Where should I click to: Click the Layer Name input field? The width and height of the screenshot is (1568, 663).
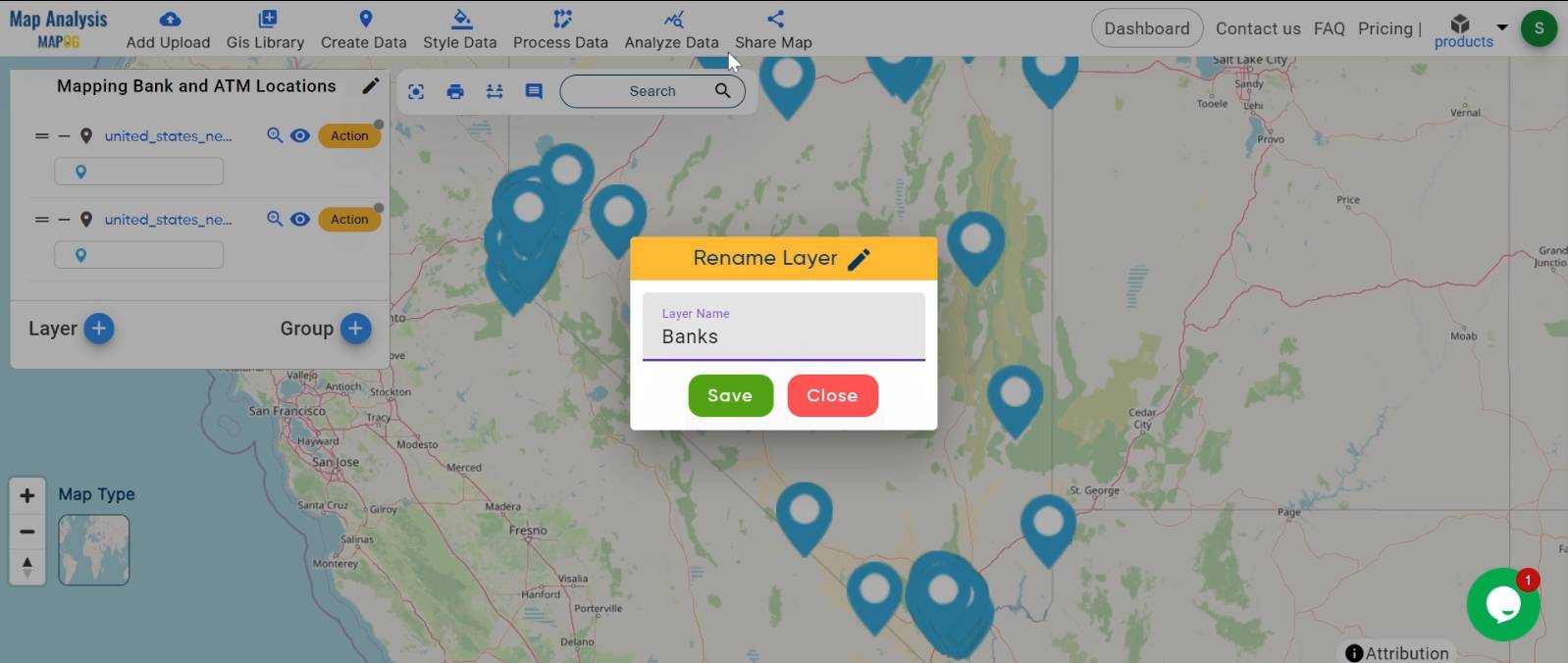pos(783,327)
